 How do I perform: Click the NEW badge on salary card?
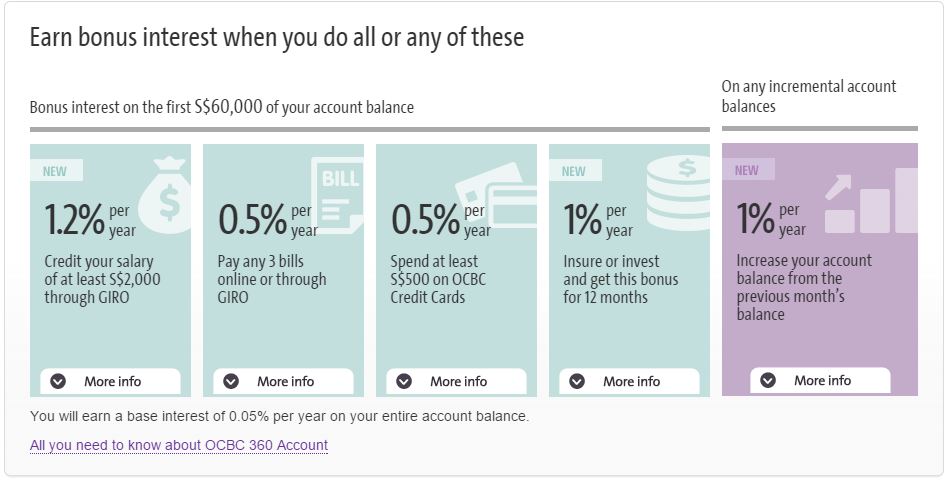coord(55,171)
